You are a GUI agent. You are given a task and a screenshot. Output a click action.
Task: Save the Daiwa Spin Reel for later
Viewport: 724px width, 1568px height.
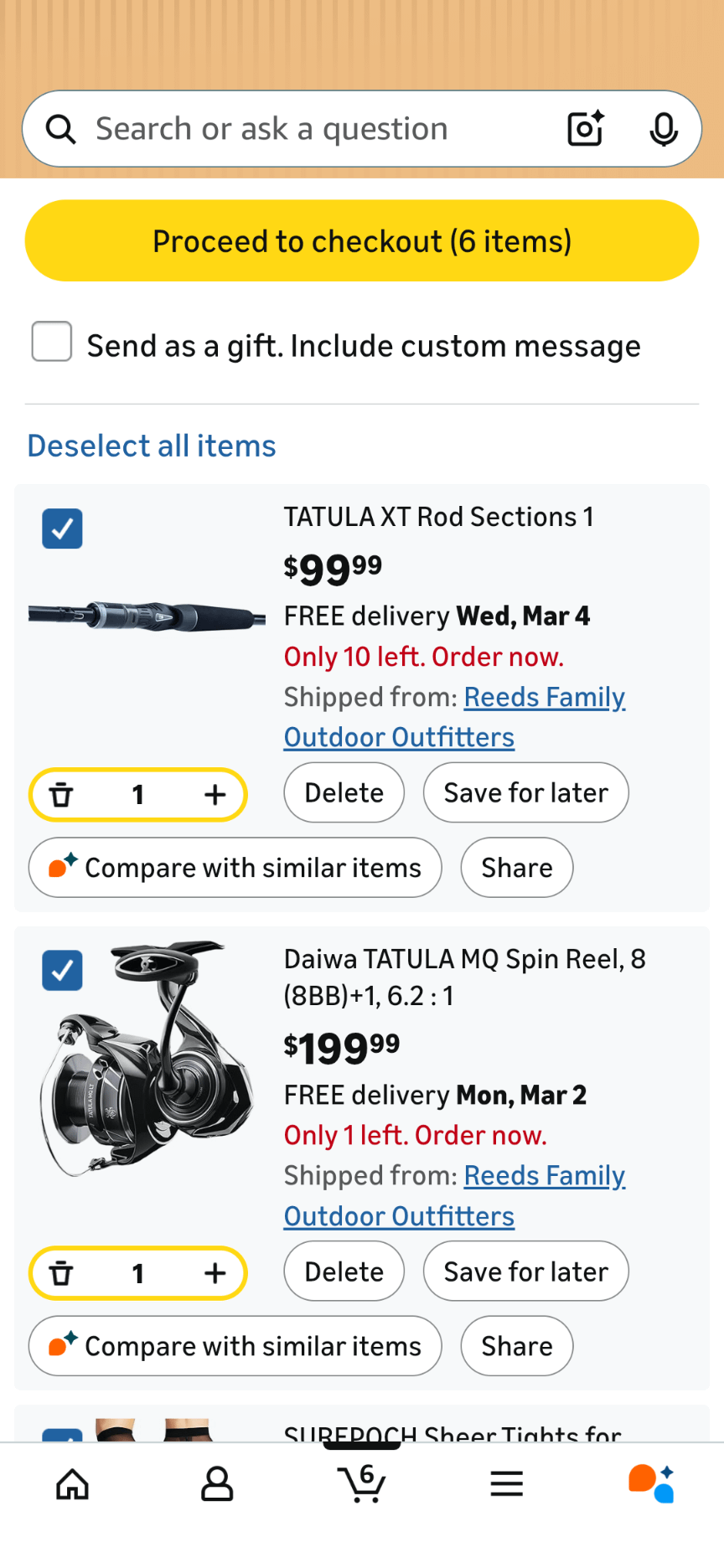(525, 1271)
